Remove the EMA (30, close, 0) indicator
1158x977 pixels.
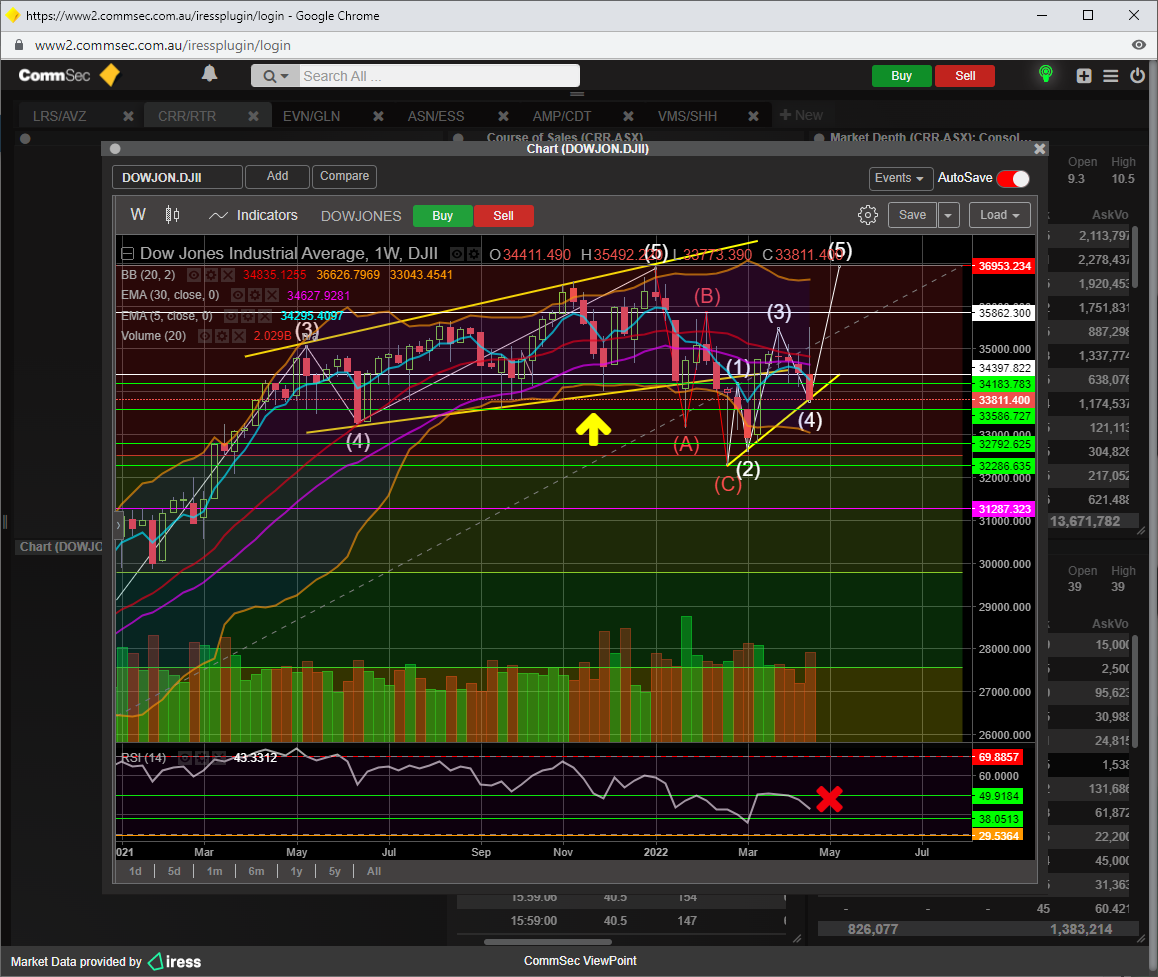pyautogui.click(x=272, y=295)
